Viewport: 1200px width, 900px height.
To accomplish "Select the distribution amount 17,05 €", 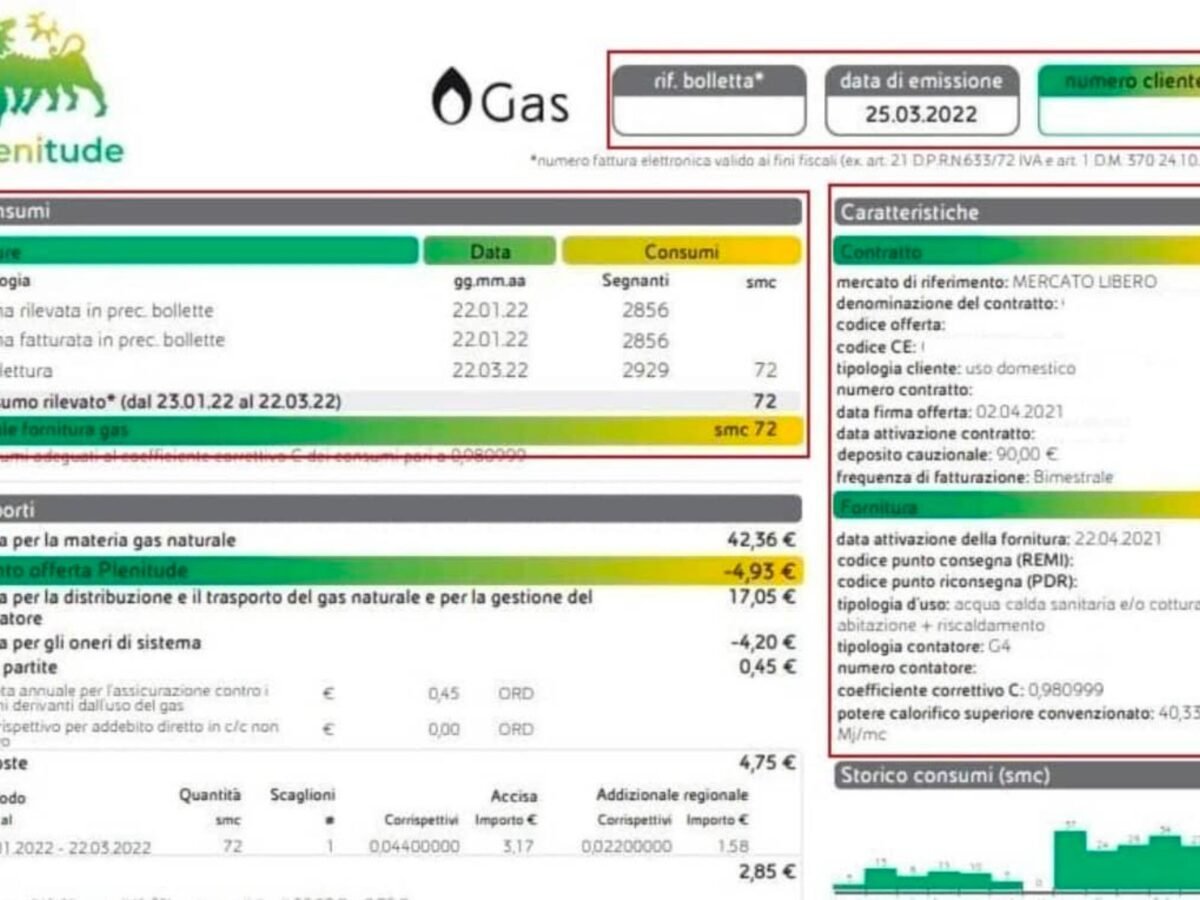I will pos(762,597).
